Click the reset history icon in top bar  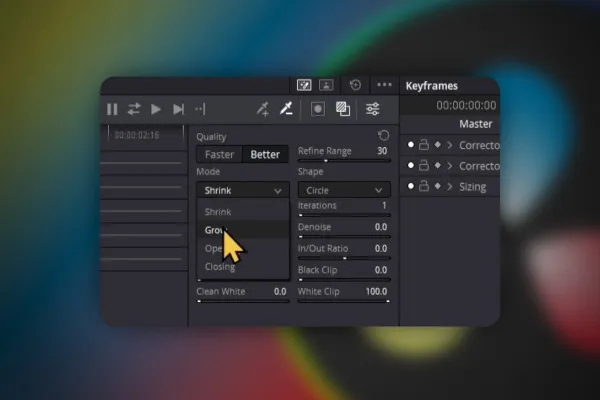coord(355,85)
